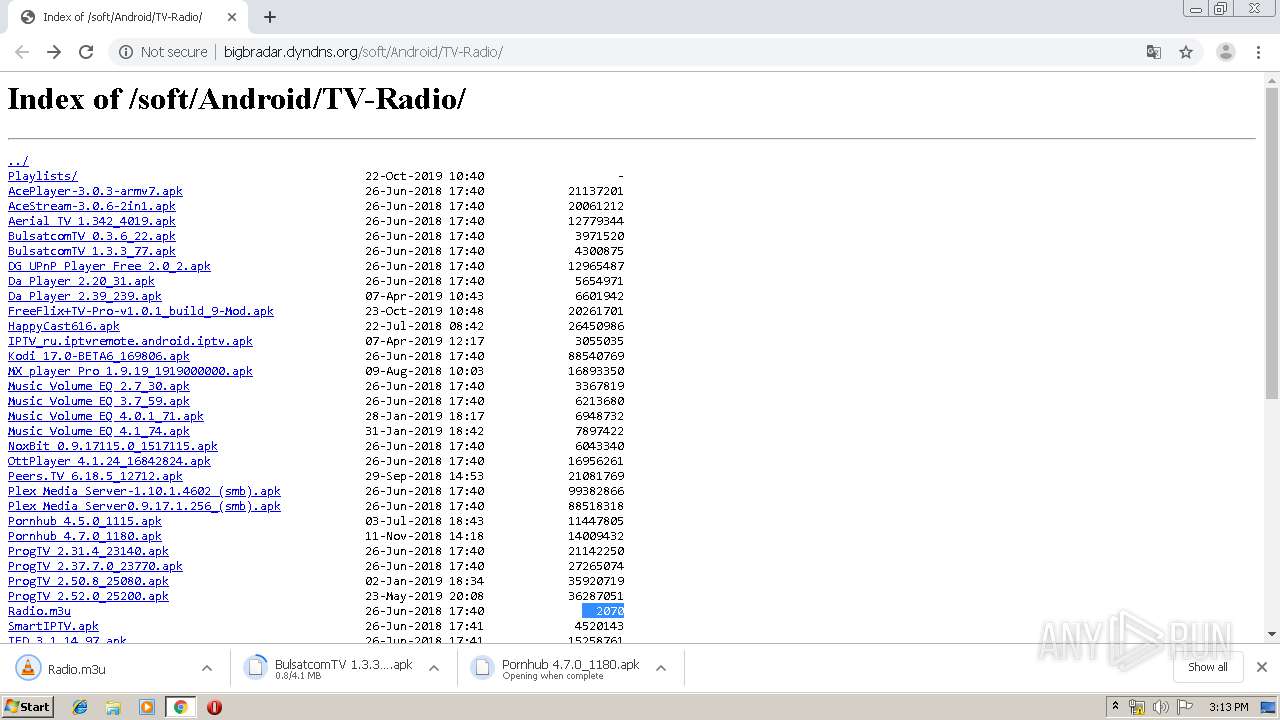Viewport: 1280px width, 720px height.
Task: Click the browser forward arrow
Action: 54,52
